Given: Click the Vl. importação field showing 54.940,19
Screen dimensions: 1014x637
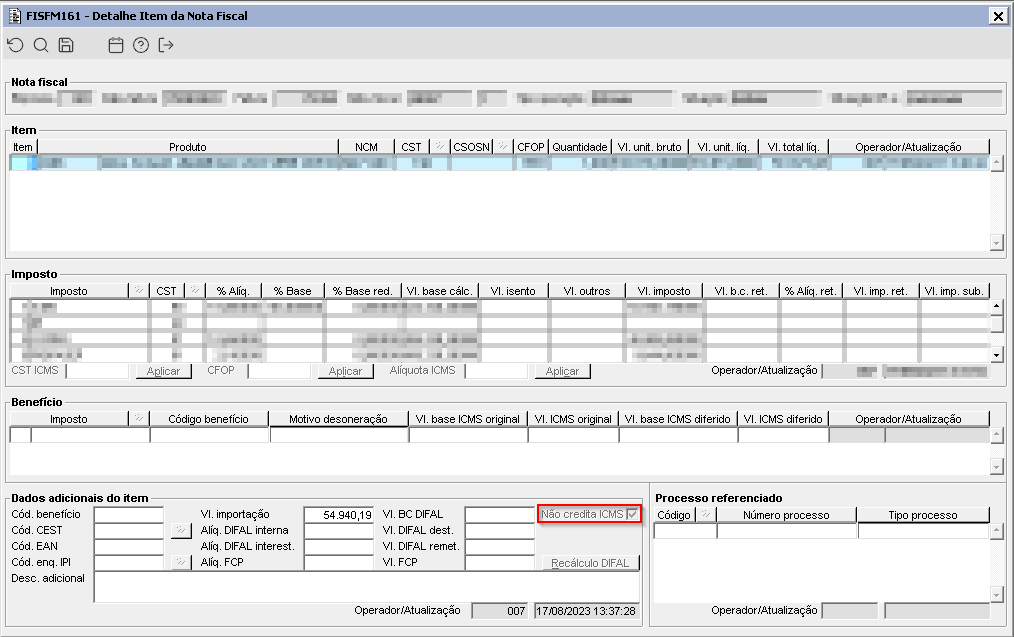Looking at the screenshot, I should pyautogui.click(x=339, y=515).
